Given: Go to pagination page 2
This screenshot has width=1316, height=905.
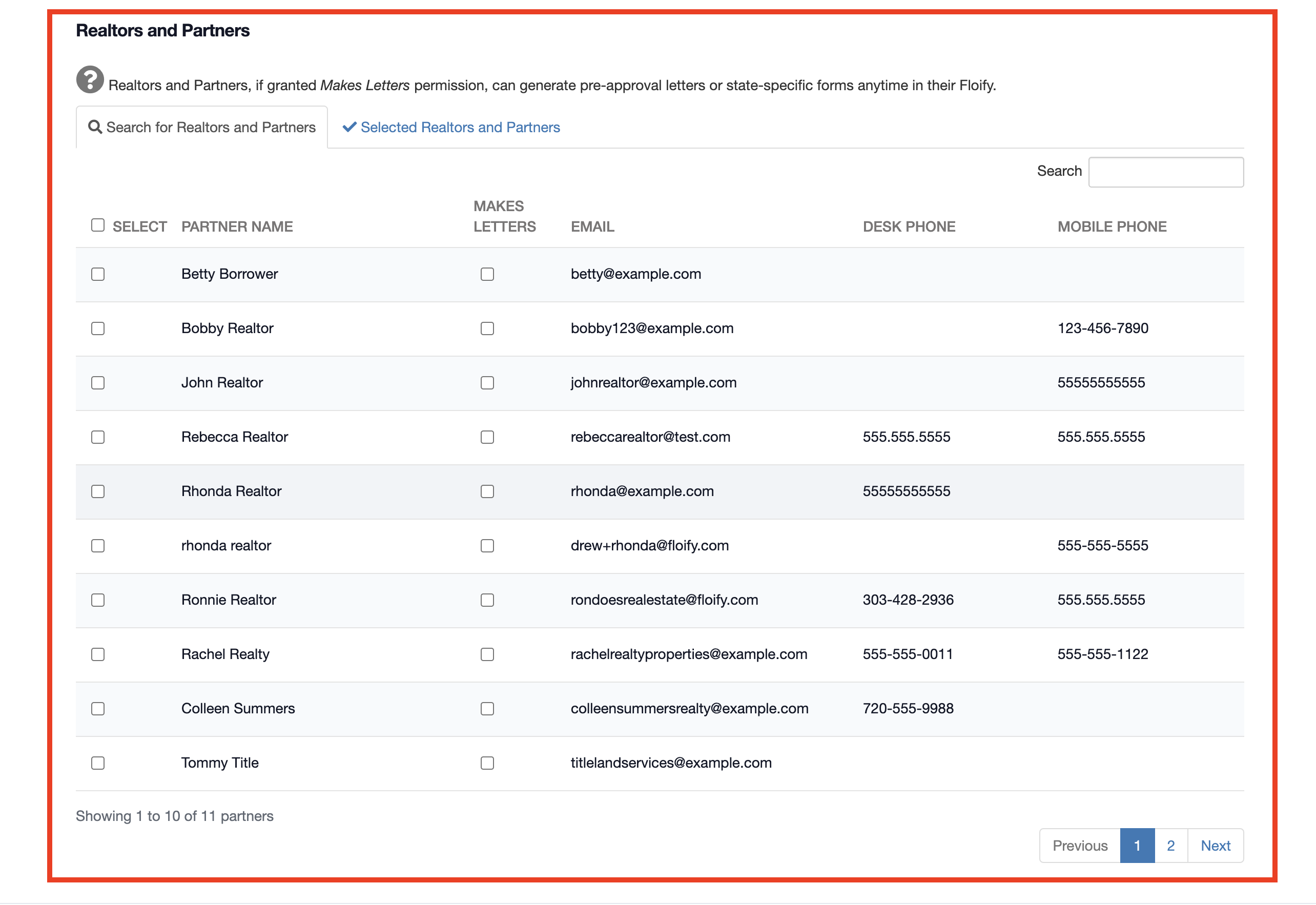Looking at the screenshot, I should pyautogui.click(x=1170, y=846).
